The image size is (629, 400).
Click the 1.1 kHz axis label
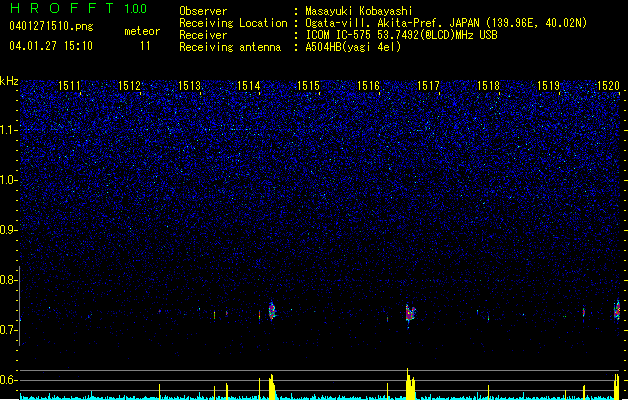tap(8, 130)
